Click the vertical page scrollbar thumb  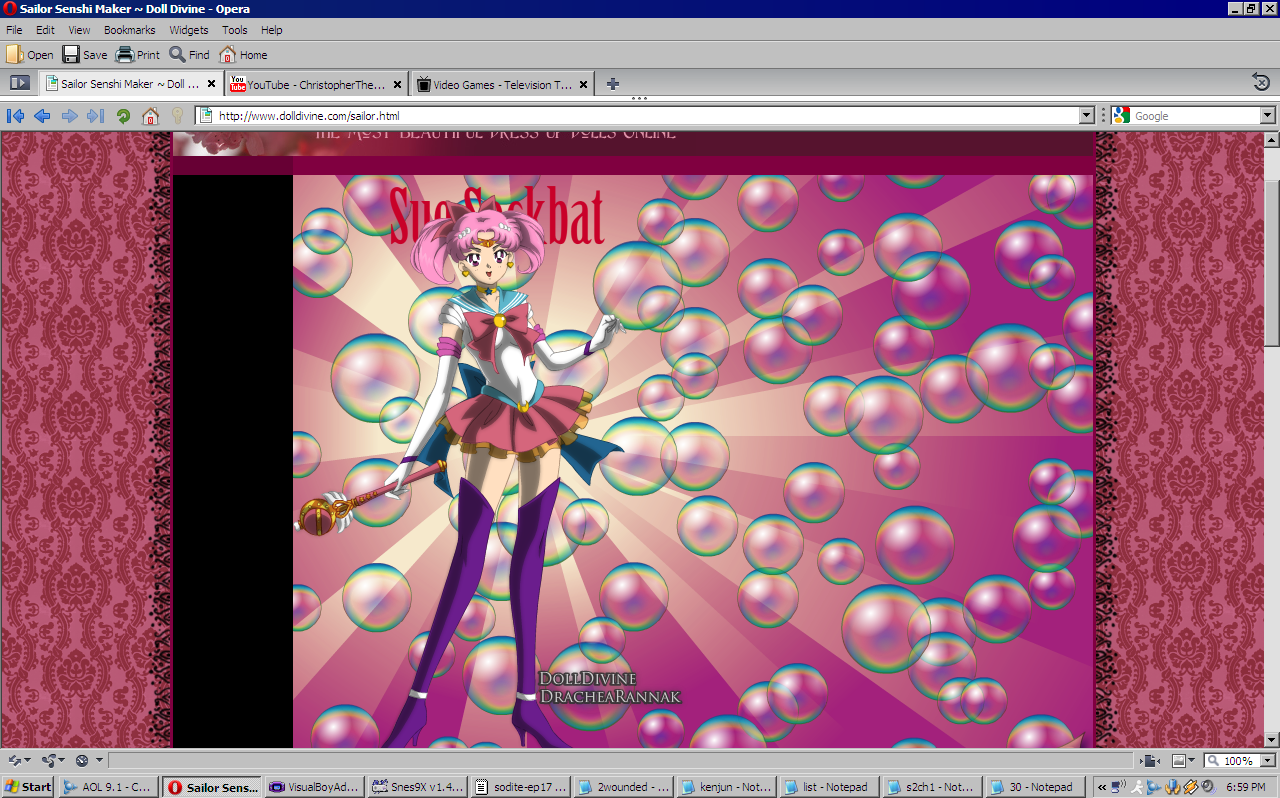coord(1271,260)
